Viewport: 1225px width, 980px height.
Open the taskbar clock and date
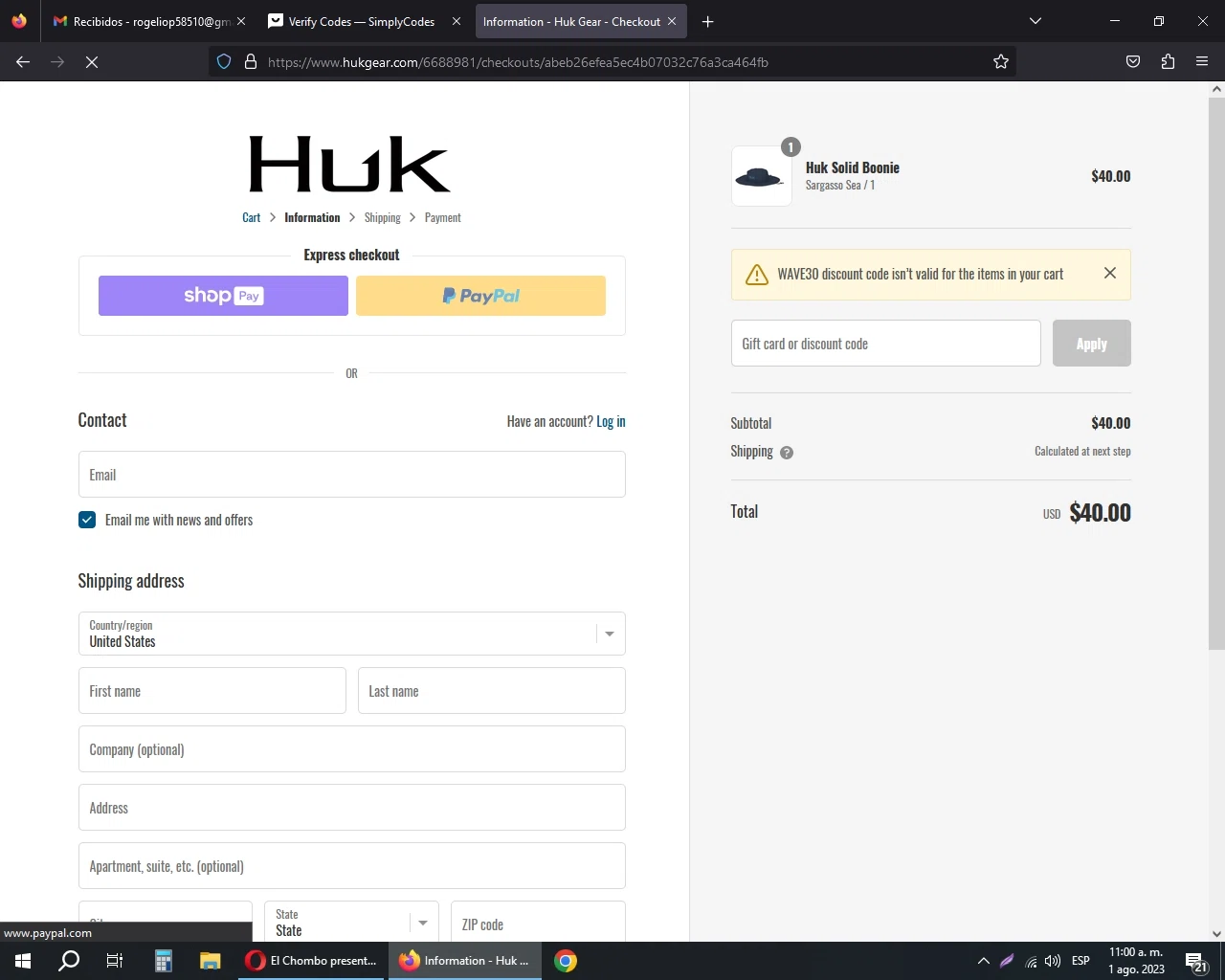[1136, 961]
